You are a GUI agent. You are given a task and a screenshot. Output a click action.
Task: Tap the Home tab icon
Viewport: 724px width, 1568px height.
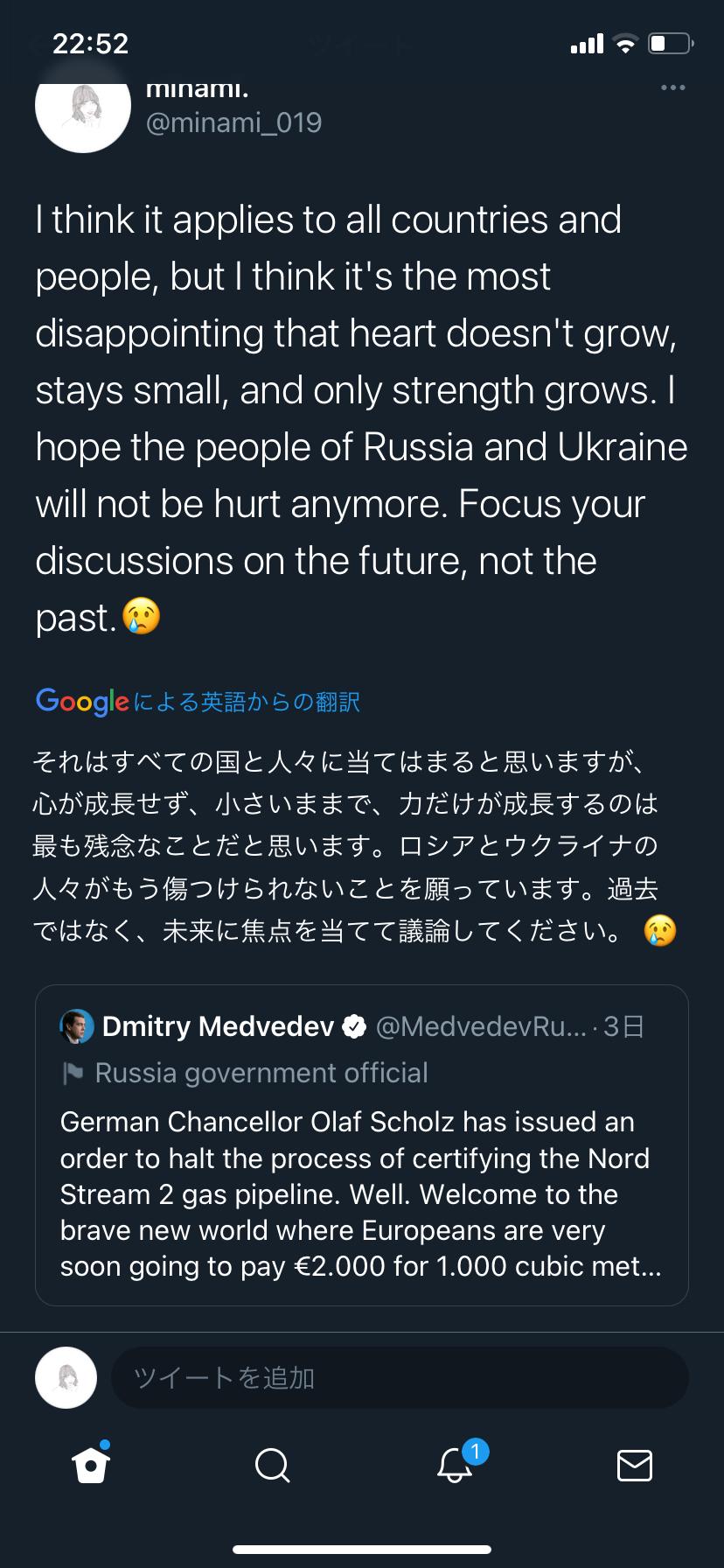tap(92, 1464)
